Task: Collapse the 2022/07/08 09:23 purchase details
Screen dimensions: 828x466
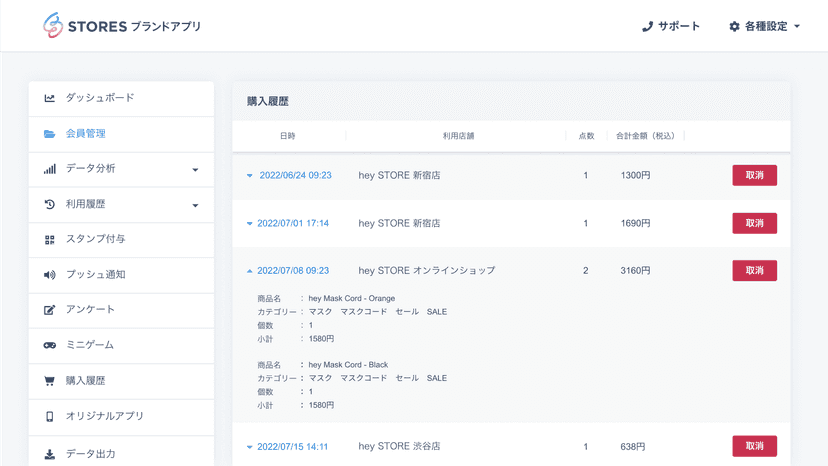Action: click(250, 271)
